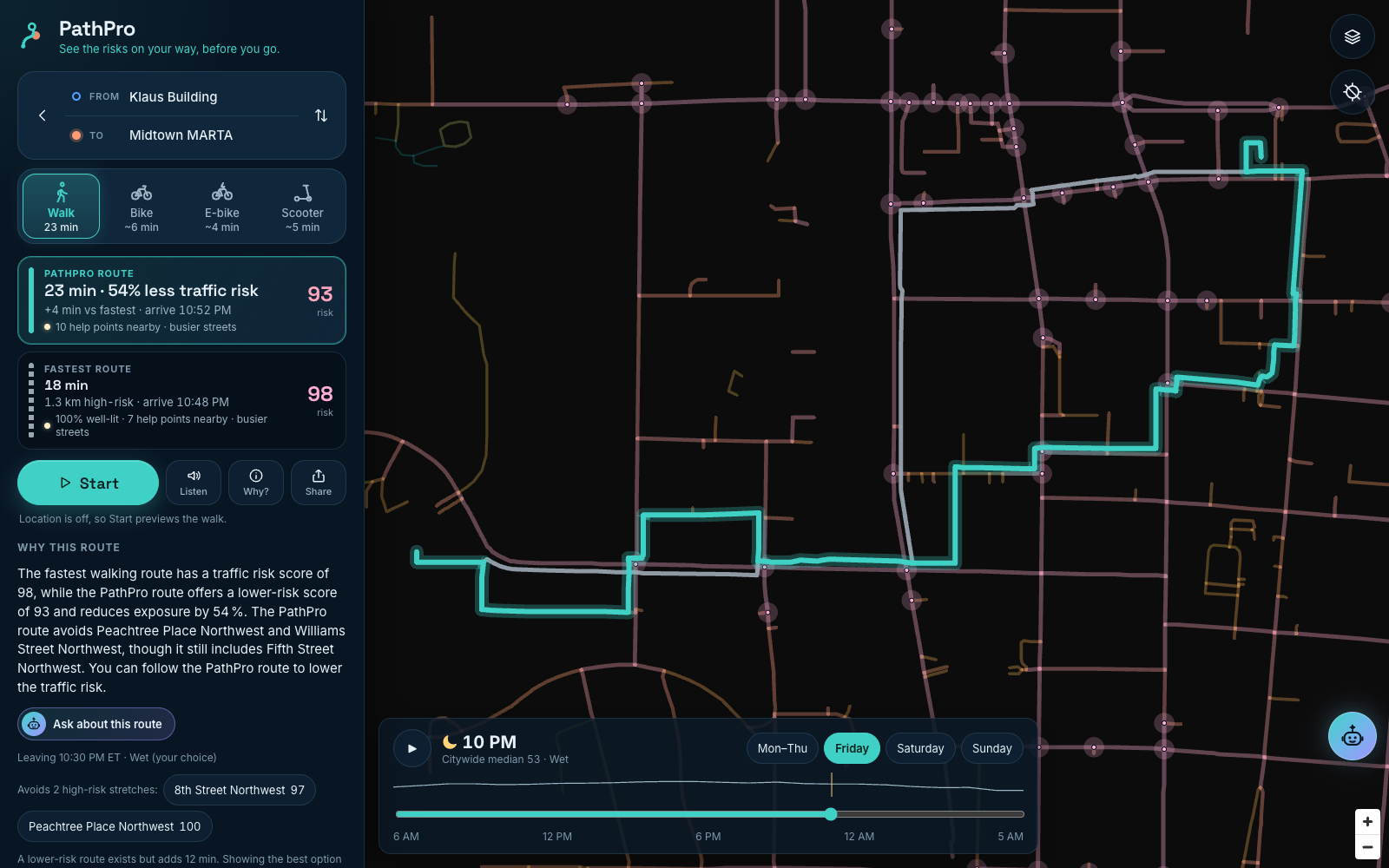Click the 6 PM label on timeline

[708, 837]
